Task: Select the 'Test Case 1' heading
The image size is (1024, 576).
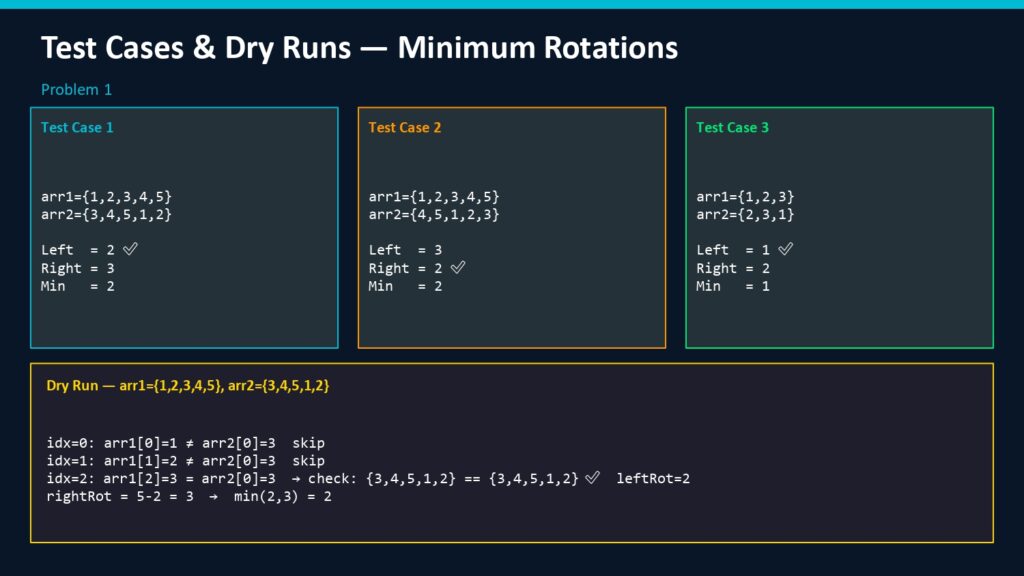Action: (x=77, y=127)
